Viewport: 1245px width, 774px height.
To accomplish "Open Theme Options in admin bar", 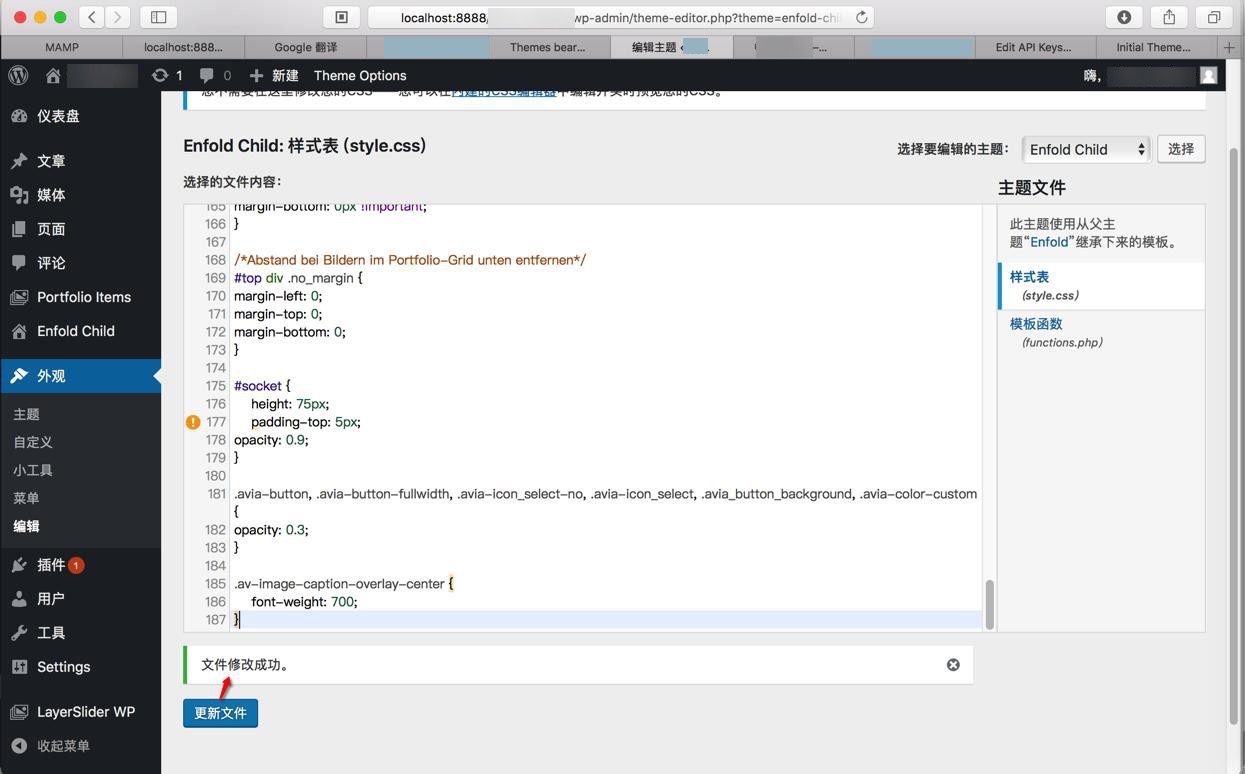I will [360, 75].
